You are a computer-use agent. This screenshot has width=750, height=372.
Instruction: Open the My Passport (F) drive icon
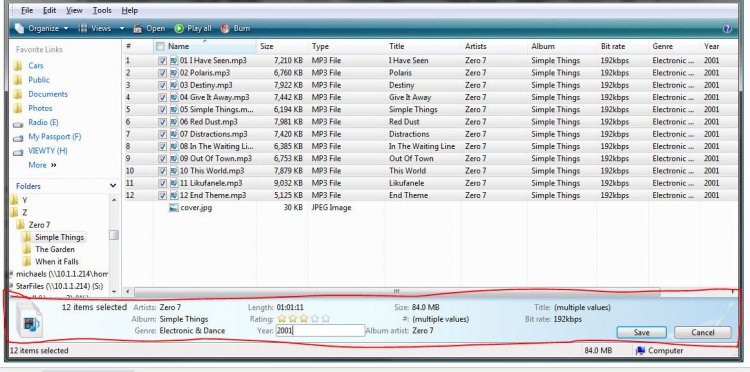[x=18, y=138]
